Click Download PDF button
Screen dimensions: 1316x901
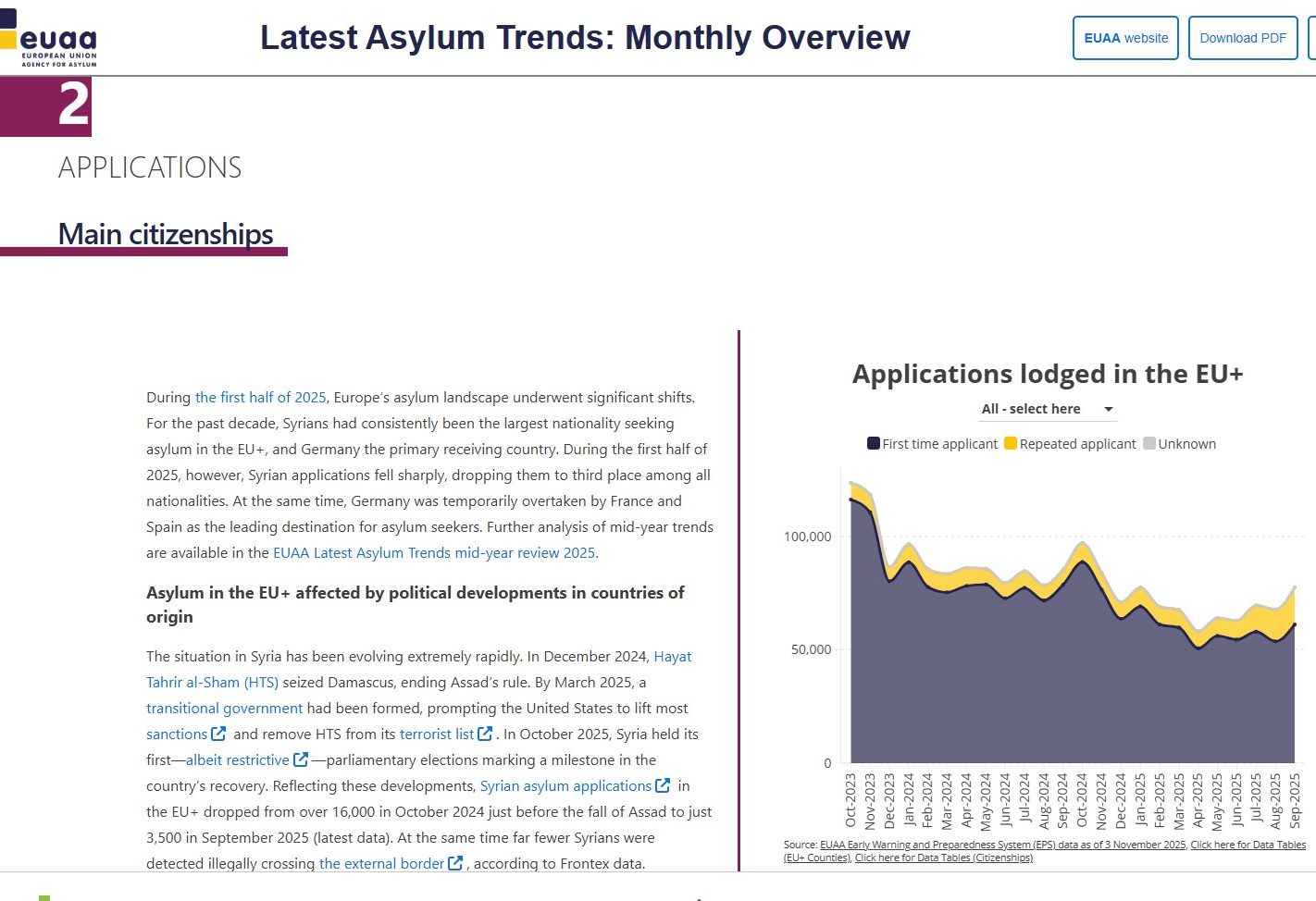1242,38
